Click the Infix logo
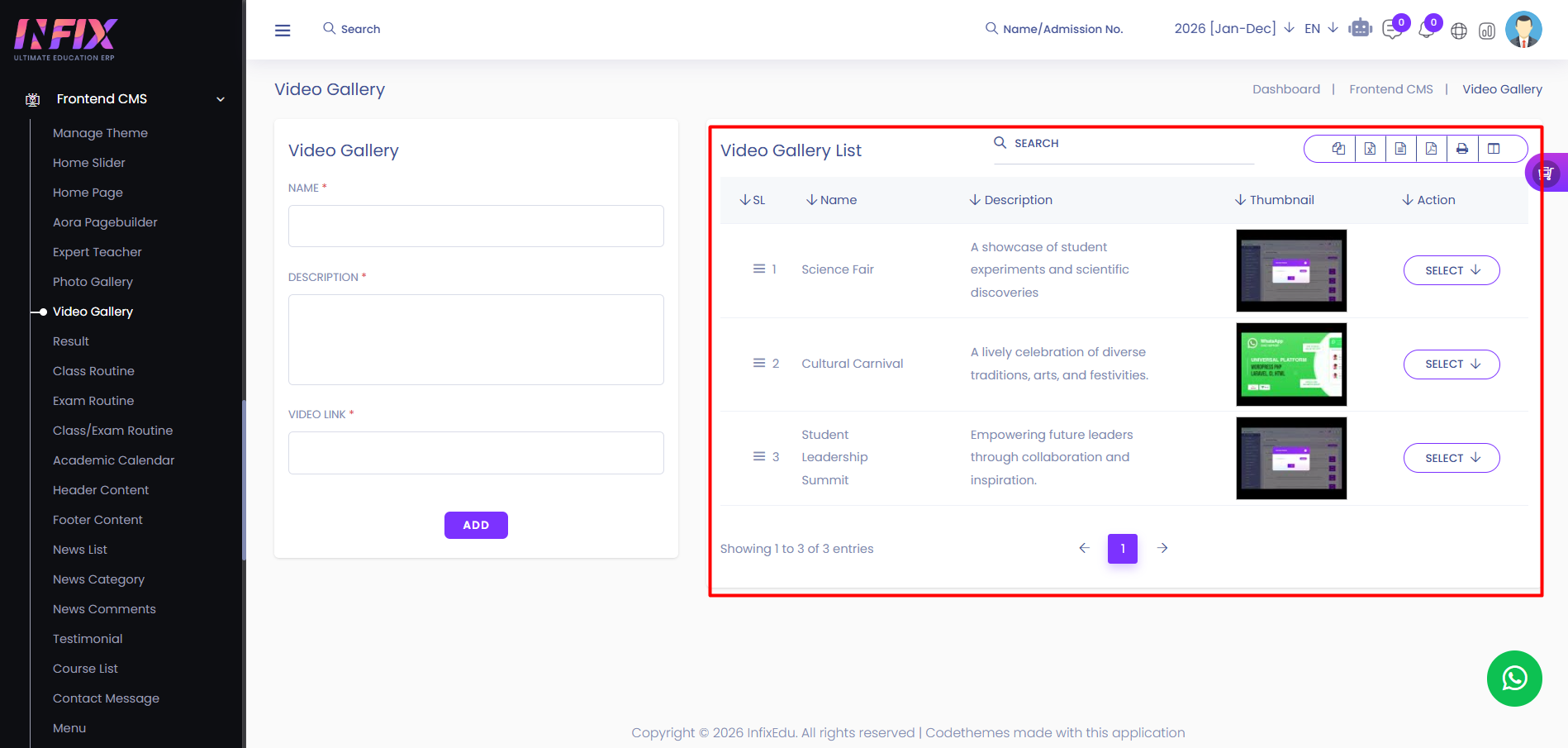1568x748 pixels. point(65,39)
